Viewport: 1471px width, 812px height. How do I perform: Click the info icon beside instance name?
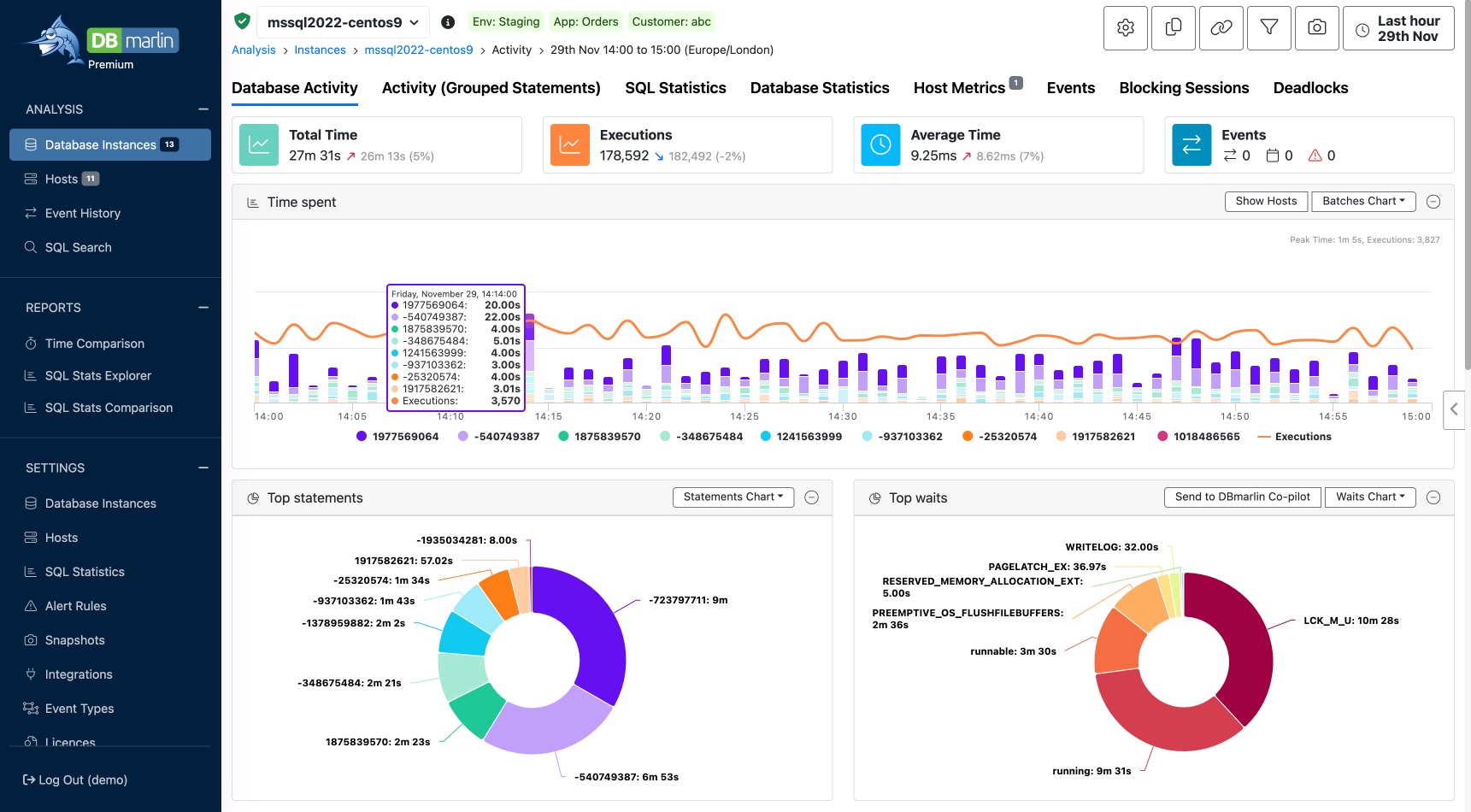448,22
